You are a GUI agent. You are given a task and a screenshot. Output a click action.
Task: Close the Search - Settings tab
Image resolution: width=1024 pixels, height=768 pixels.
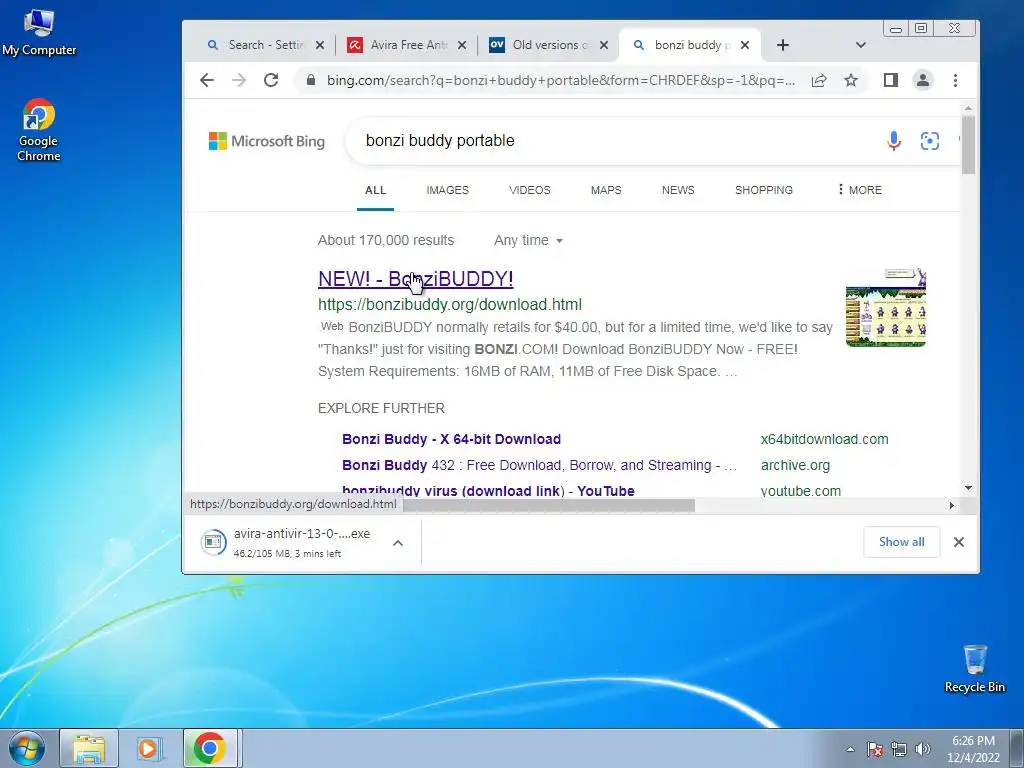pos(320,45)
